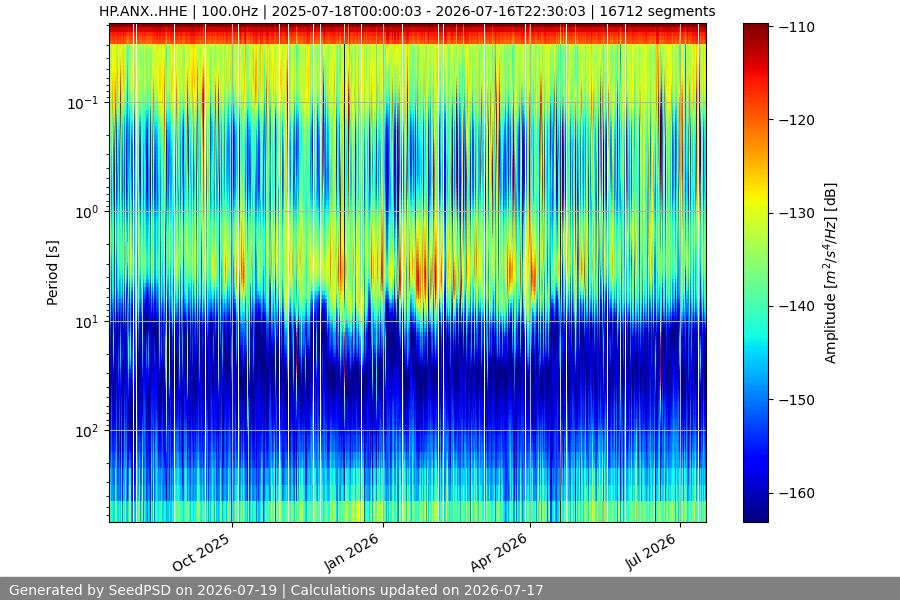Viewport: 900px width, 600px height.
Task: Click the −160 colorbar tick label
Action: (x=797, y=493)
